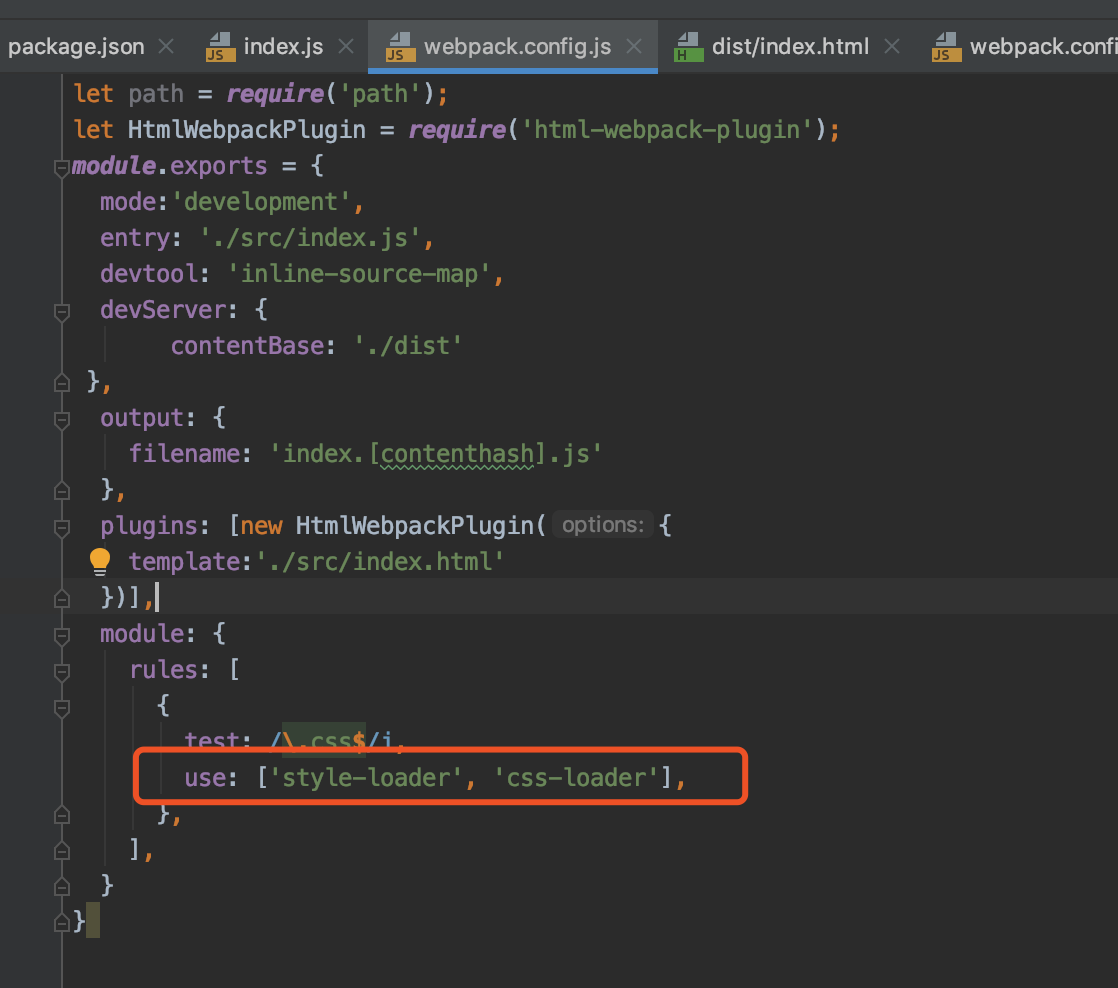Screen dimensions: 1118x988
Task: Click the yellow lightbulb quick-fix icon
Action: click(x=100, y=562)
